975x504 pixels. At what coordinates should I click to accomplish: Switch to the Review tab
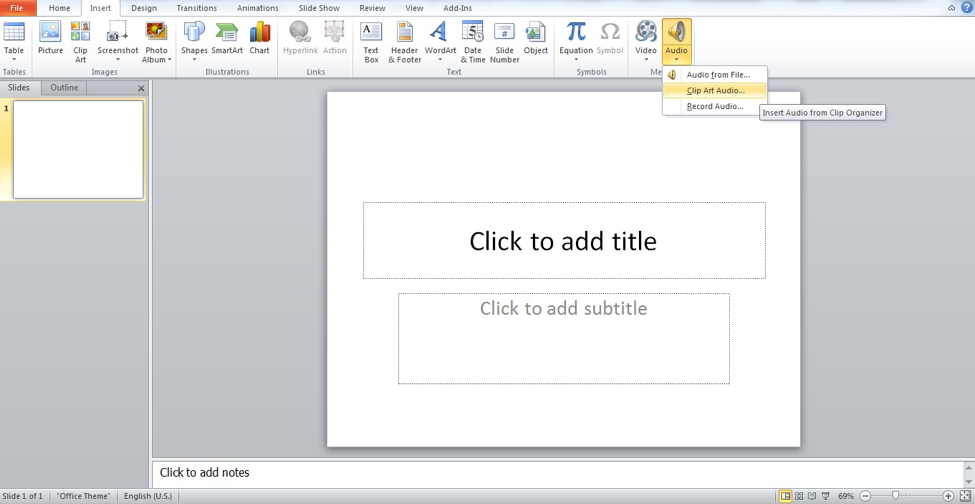[x=372, y=8]
